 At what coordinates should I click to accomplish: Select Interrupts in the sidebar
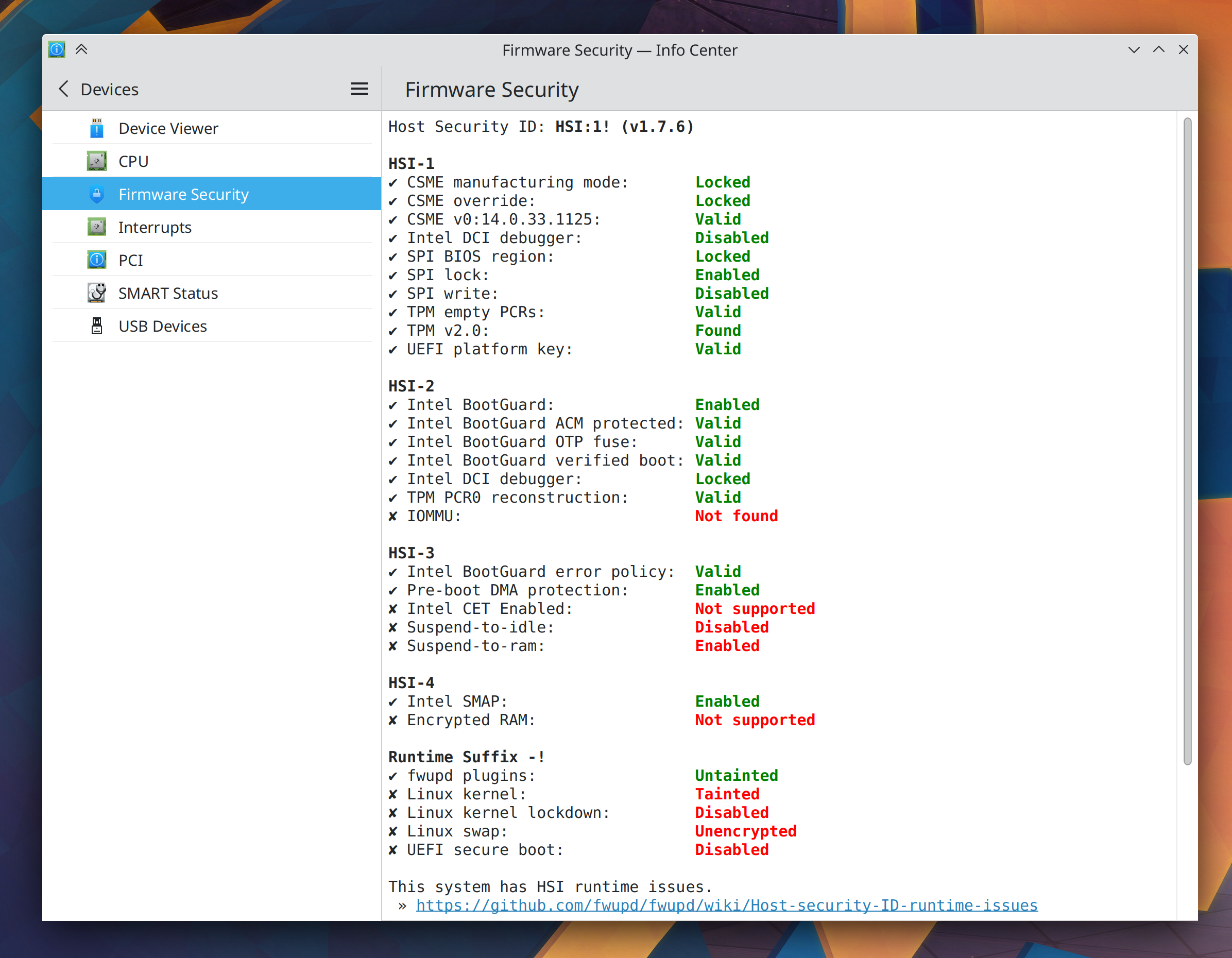(155, 227)
